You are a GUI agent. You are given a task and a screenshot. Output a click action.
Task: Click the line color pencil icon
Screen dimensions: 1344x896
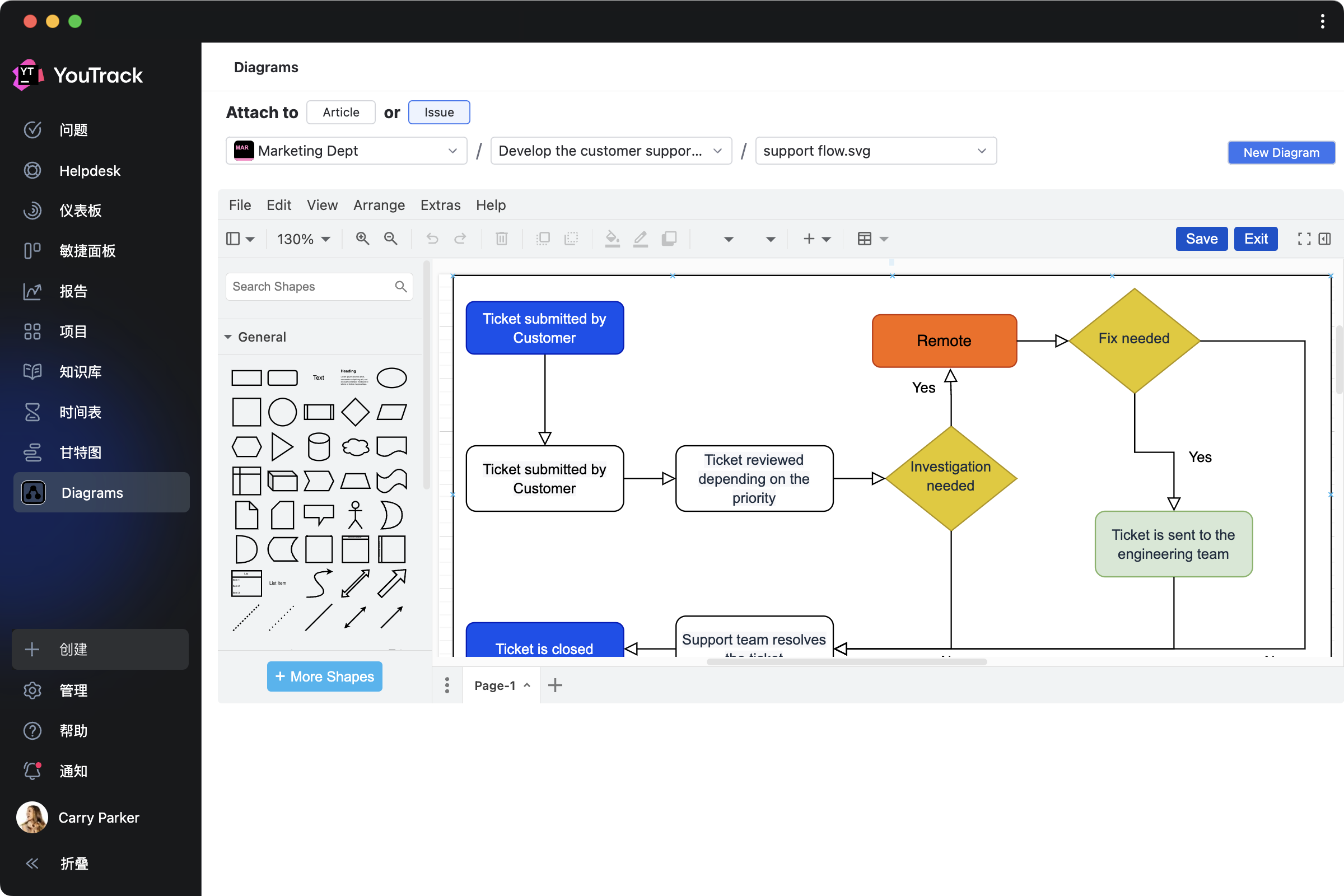641,239
